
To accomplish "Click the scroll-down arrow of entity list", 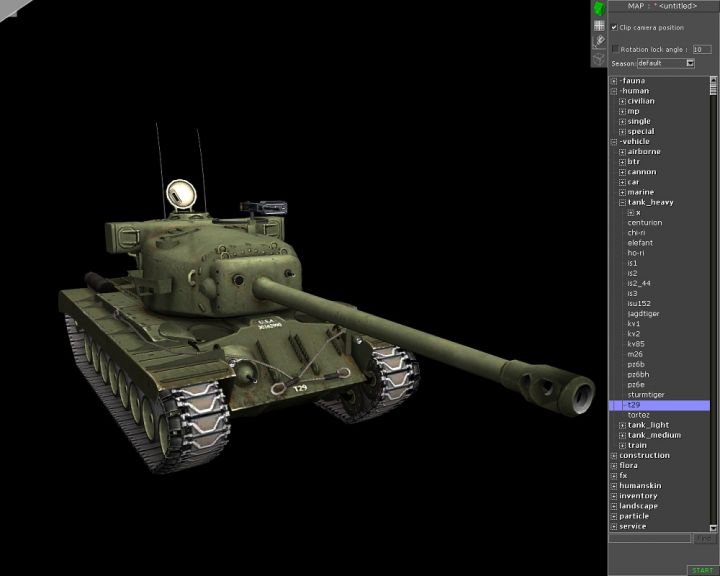I will [x=714, y=527].
